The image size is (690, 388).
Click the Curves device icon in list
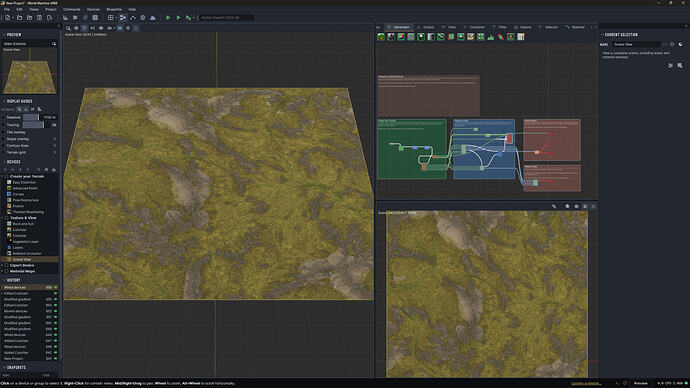tap(9, 194)
